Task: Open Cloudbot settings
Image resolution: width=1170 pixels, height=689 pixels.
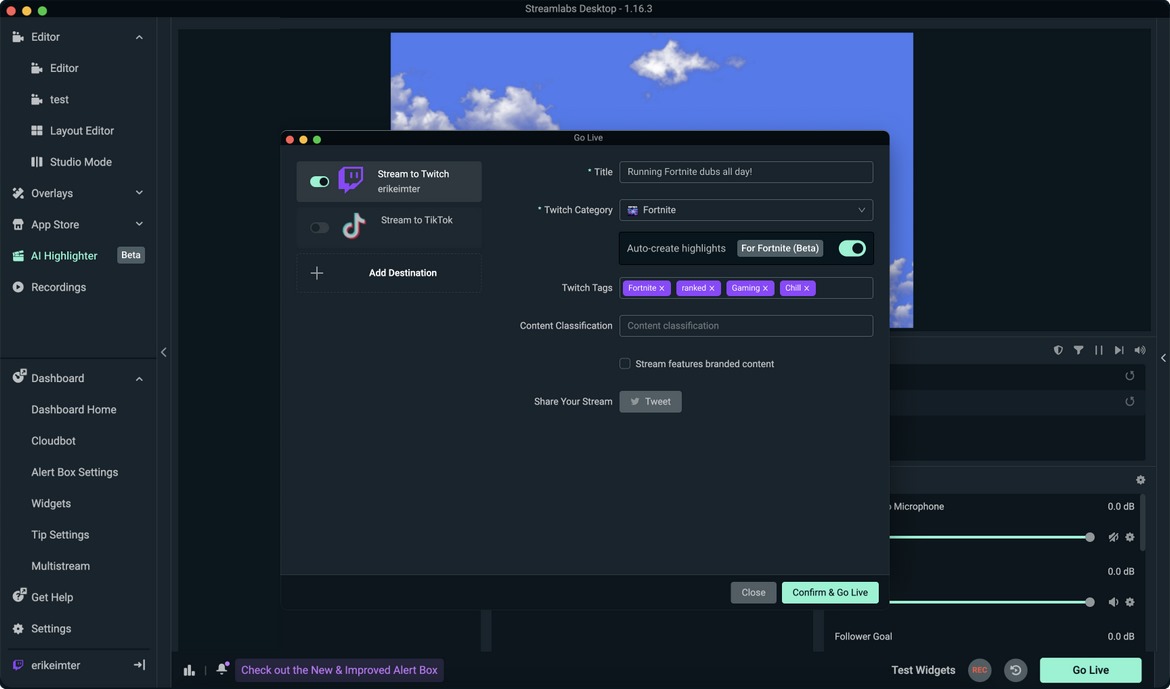Action: 53,440
